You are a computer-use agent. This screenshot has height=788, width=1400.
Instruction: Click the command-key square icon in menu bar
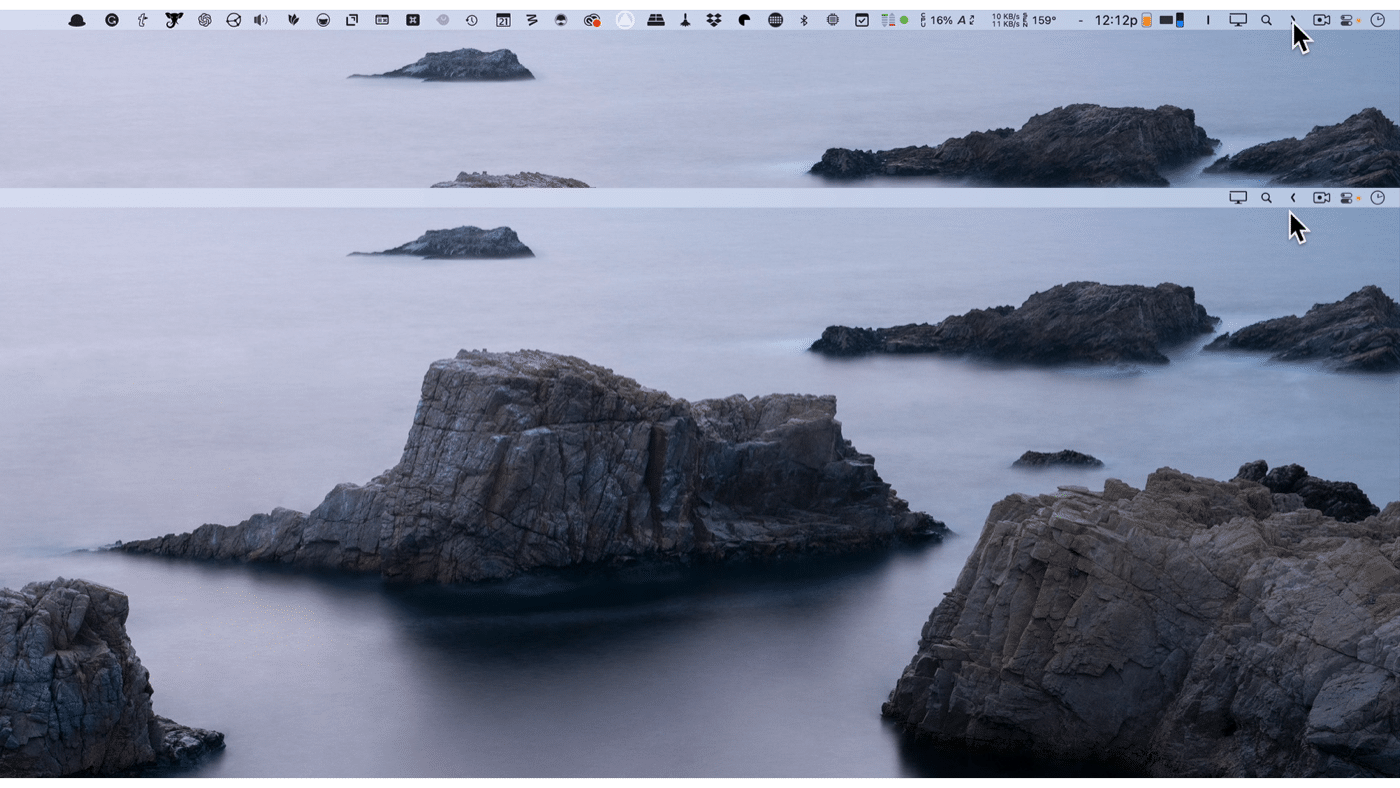413,20
